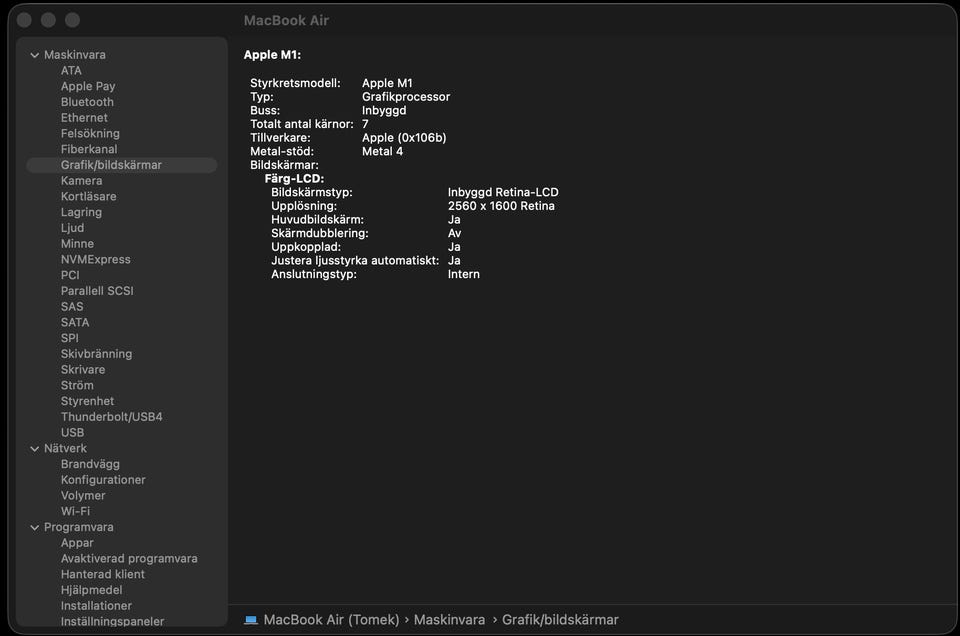
Task: Click the Apple (0x106b) manufacturer value
Action: click(x=404, y=138)
